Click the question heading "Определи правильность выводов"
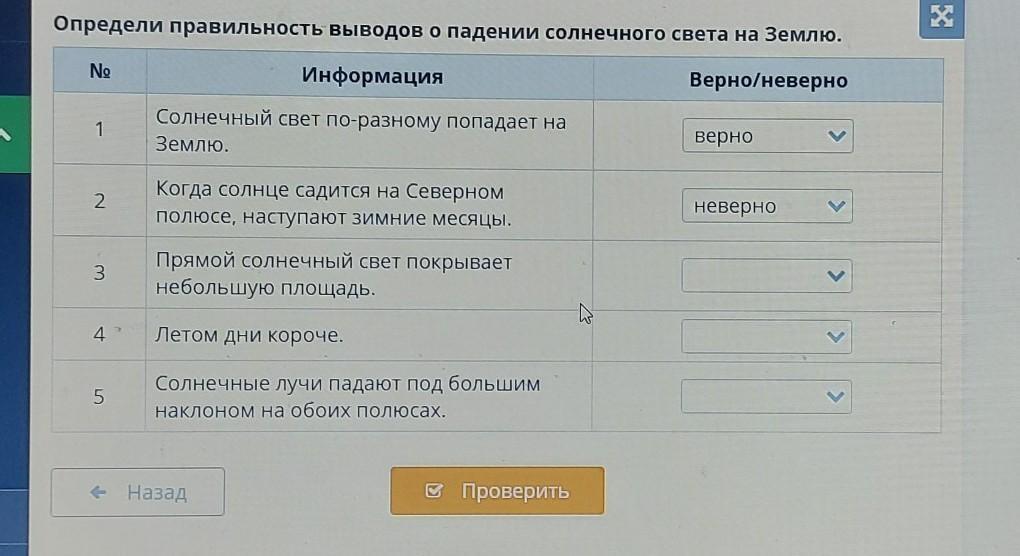Screen dimensions: 1020x556 pyautogui.click(x=448, y=31)
